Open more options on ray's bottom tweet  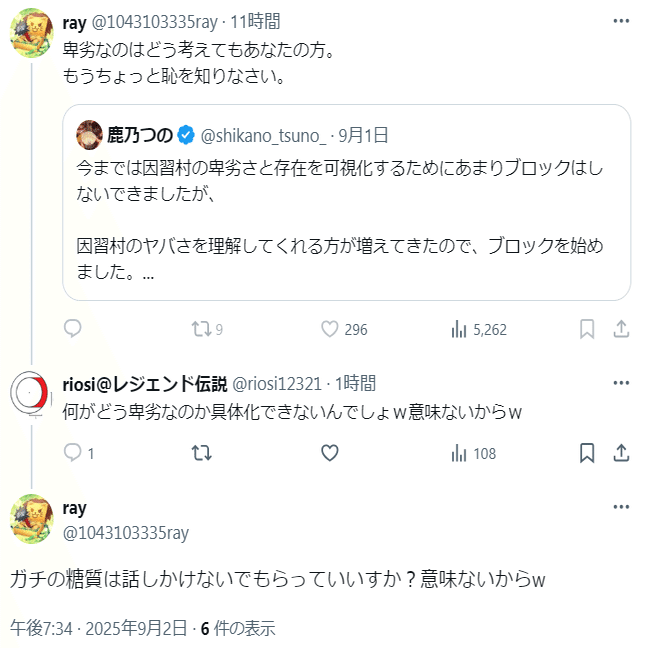click(621, 508)
